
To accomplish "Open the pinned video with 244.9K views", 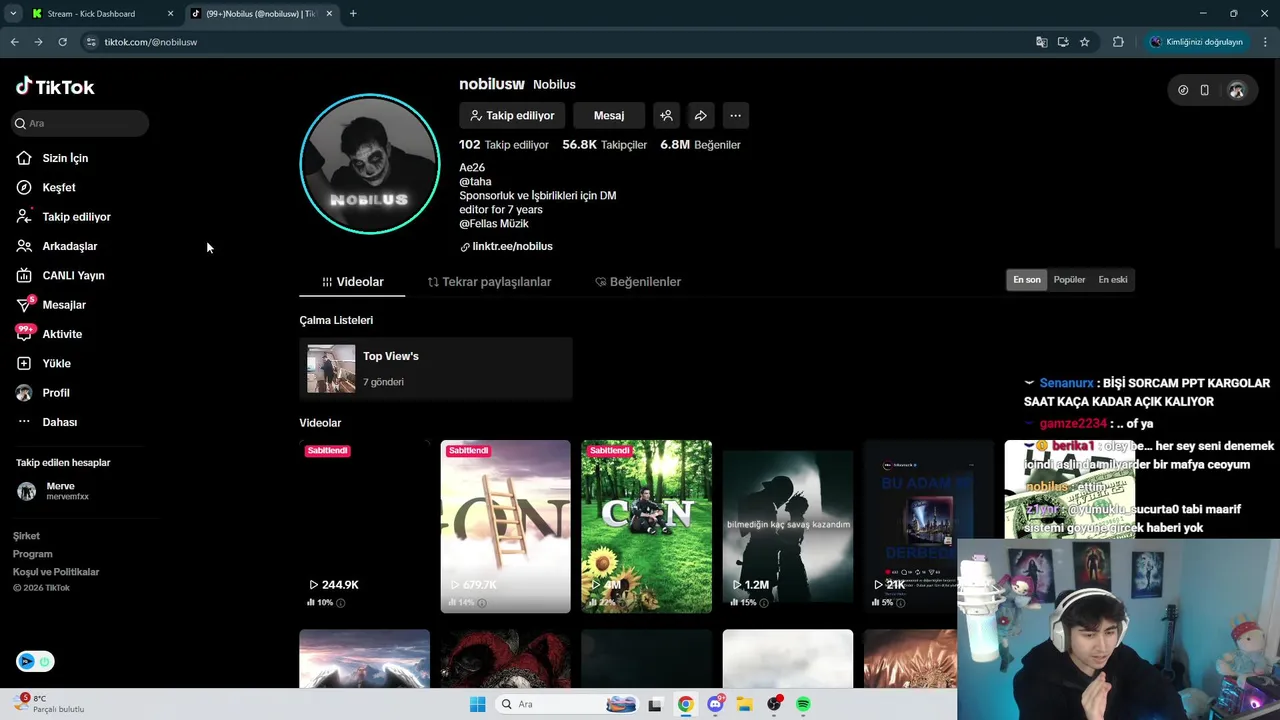I will click(364, 525).
